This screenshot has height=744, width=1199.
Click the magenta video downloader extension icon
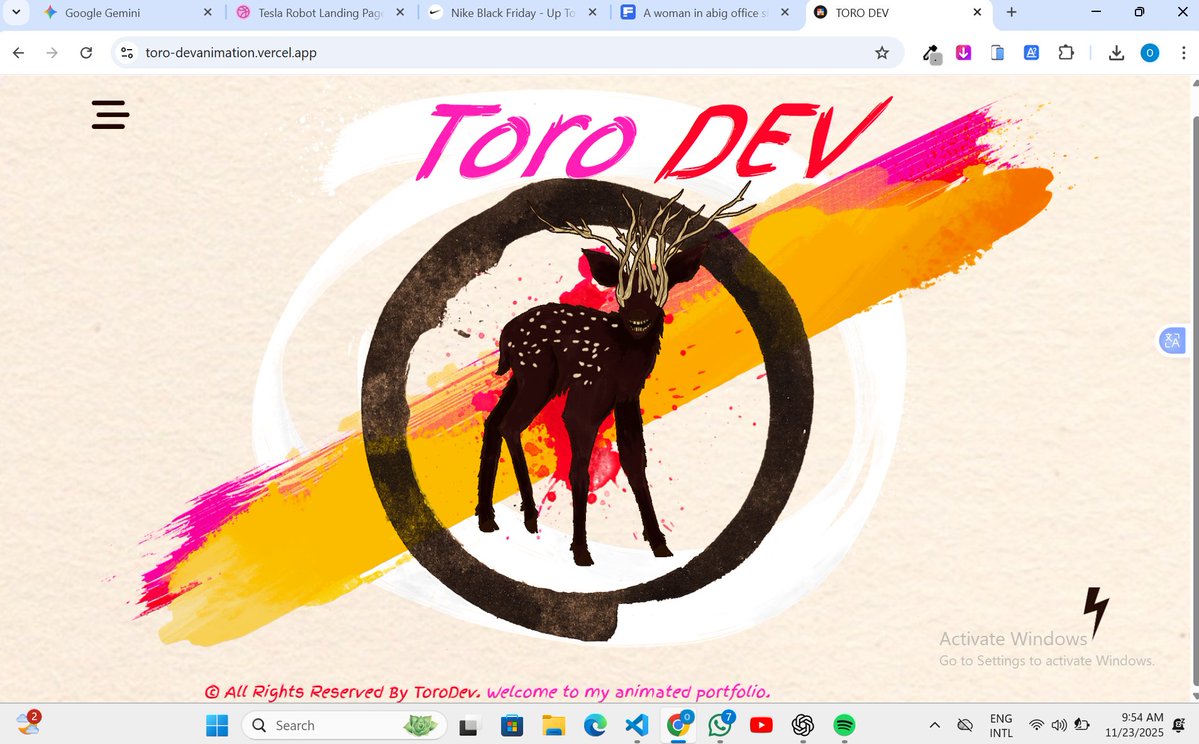click(963, 53)
